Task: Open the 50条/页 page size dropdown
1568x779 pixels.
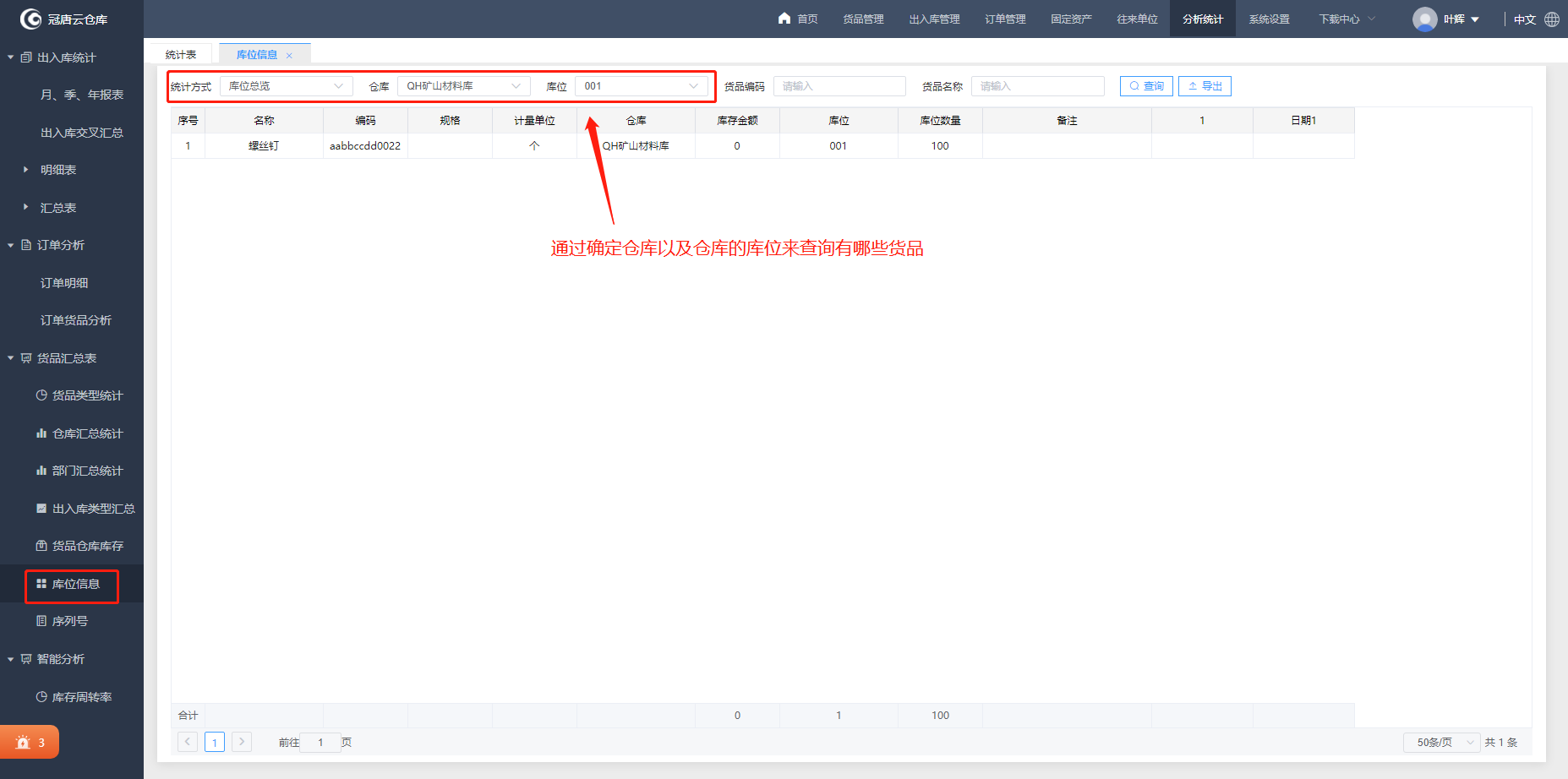Action: [x=1442, y=742]
